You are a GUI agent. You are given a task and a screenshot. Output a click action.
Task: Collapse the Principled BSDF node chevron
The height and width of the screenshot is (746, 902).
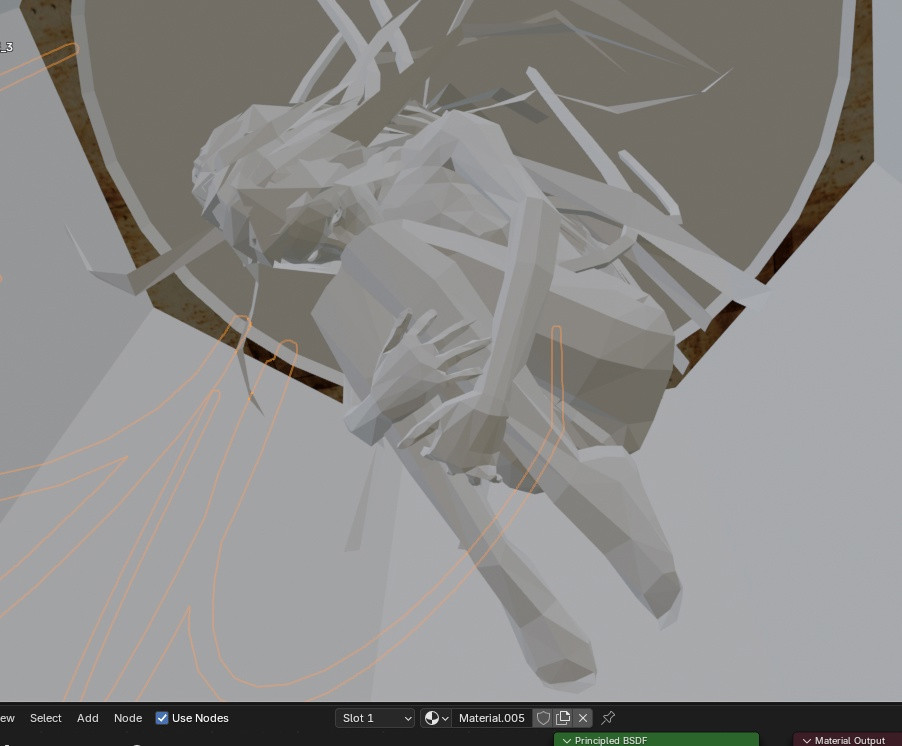pos(567,741)
